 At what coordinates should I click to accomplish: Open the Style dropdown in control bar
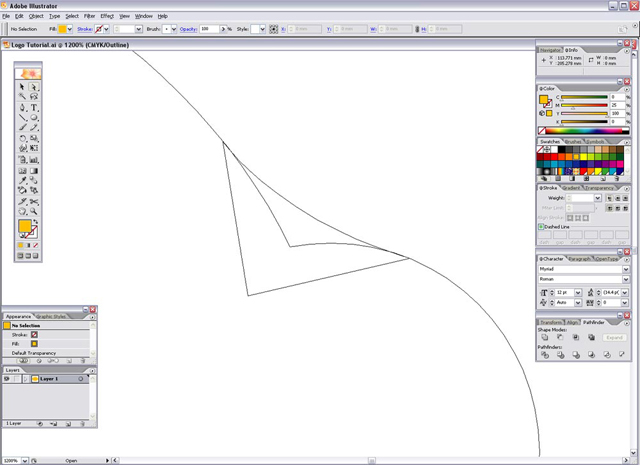point(262,29)
